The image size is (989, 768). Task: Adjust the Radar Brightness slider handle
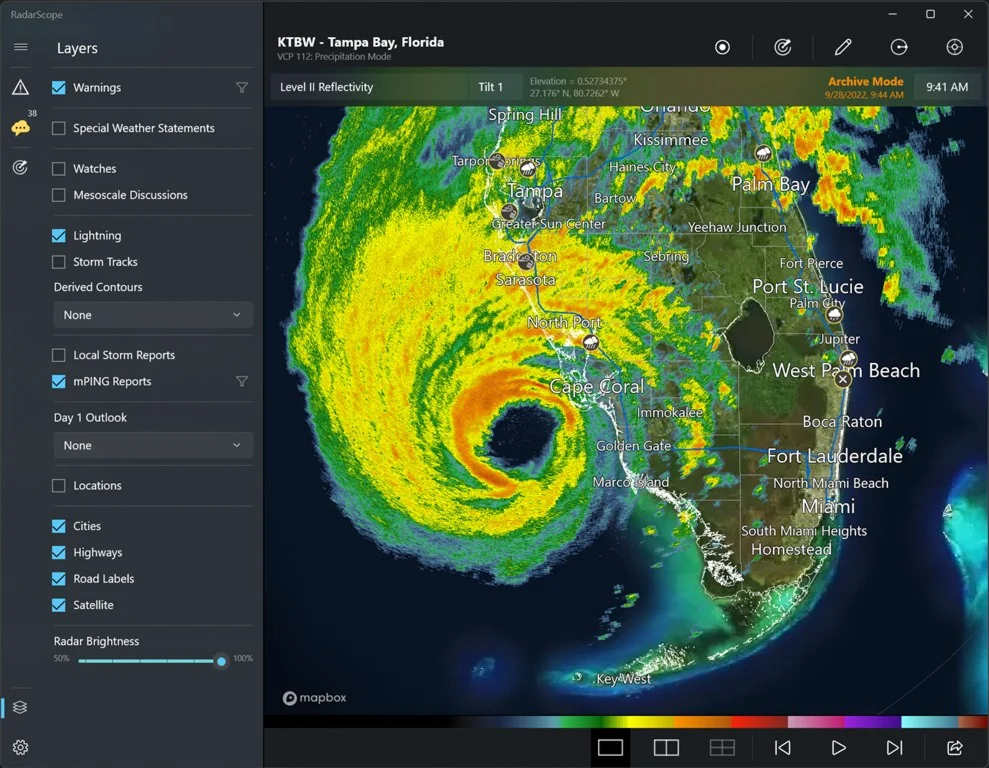pos(221,661)
